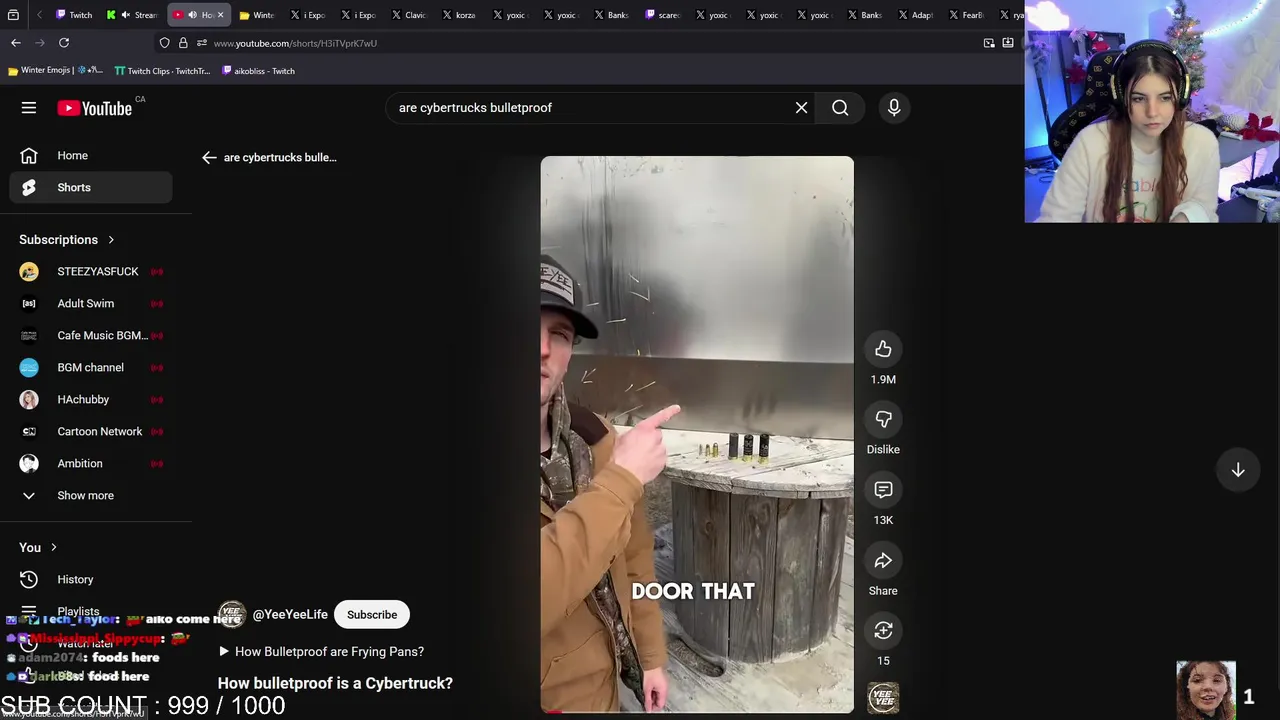Close the active YouTube tab
This screenshot has width=1280, height=720.
221,15
